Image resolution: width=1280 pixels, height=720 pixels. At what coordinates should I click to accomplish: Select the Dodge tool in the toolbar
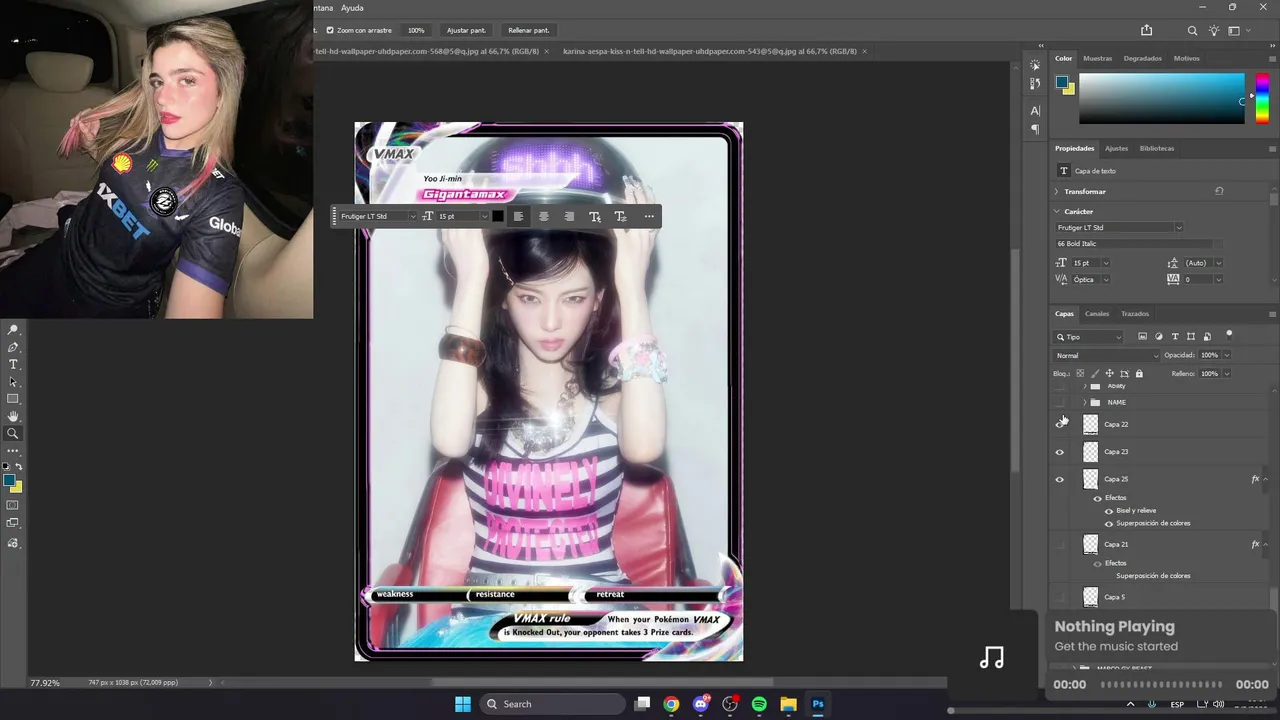click(13, 330)
